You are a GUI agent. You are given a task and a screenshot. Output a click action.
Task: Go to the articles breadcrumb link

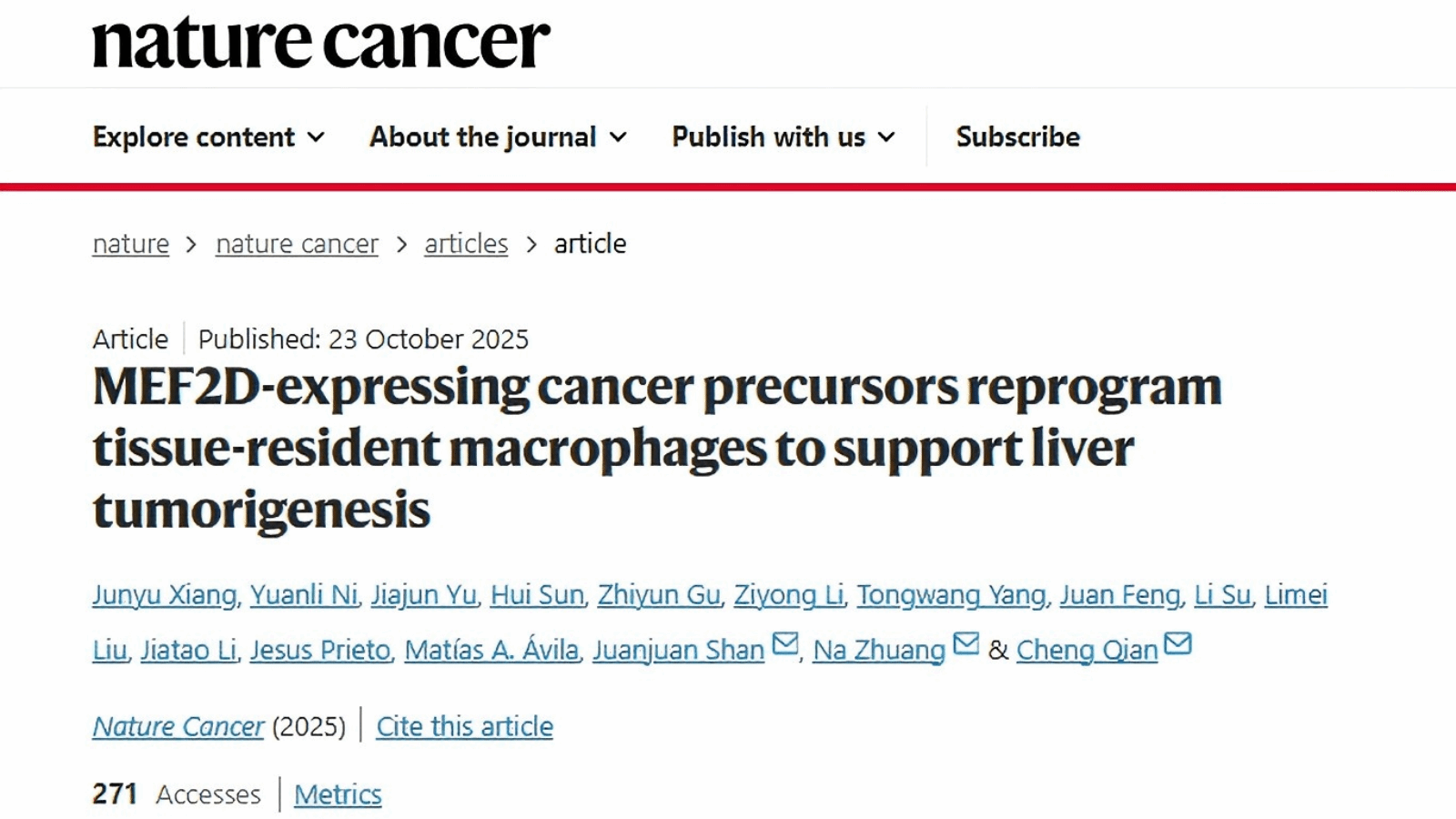pos(466,243)
